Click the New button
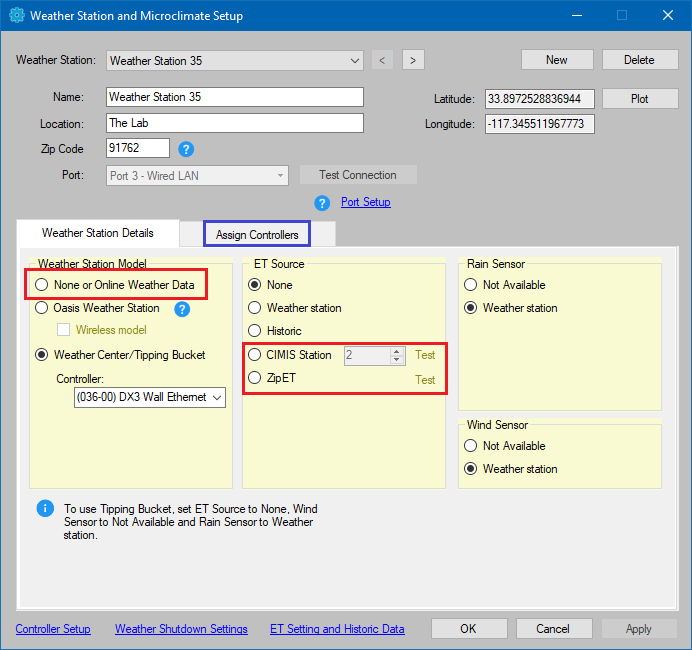 (x=557, y=60)
